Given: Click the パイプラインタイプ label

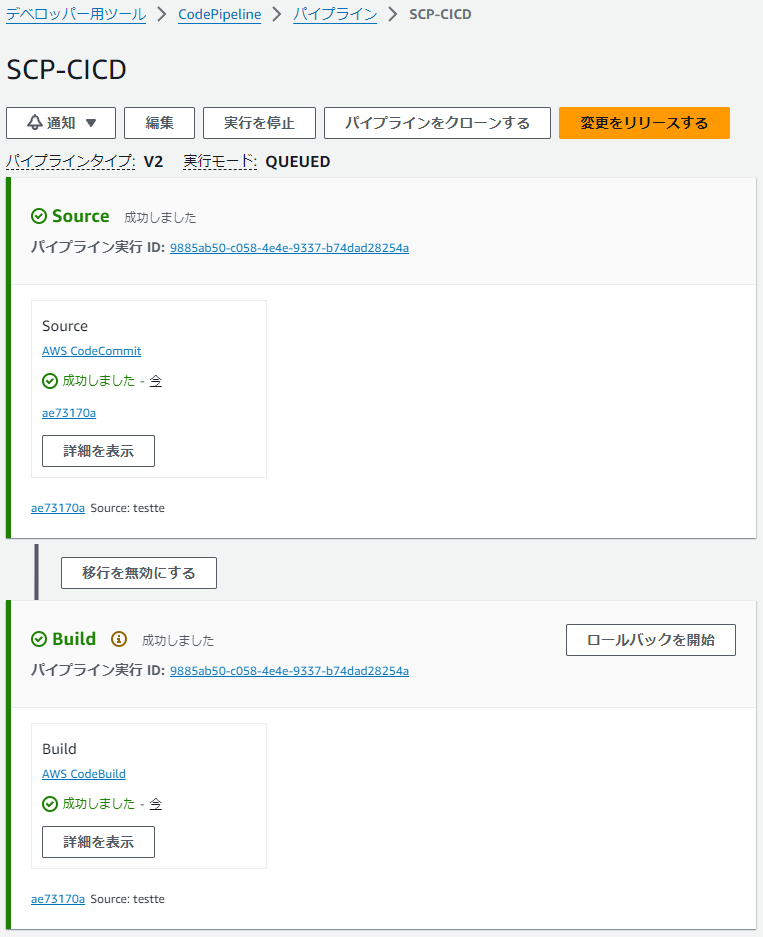Looking at the screenshot, I should [x=71, y=161].
